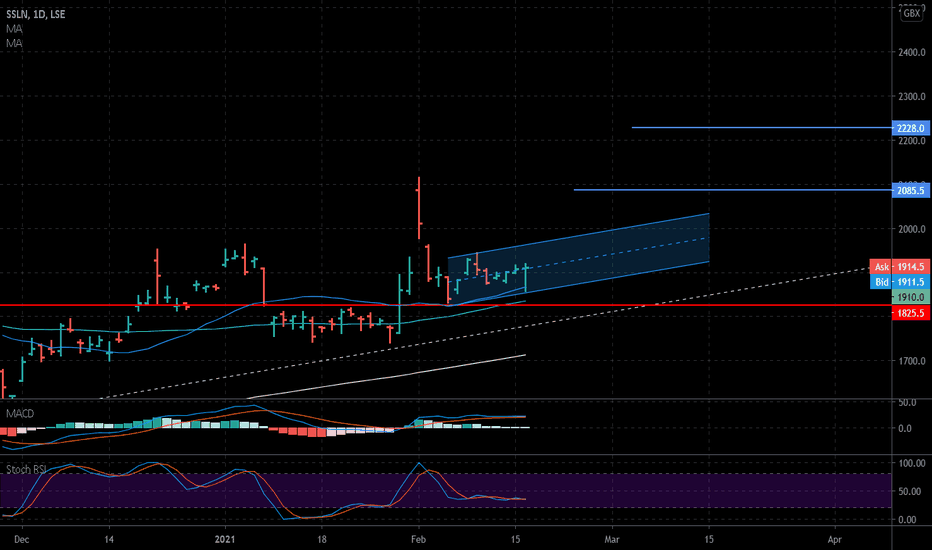Click the Feb date axis label
932x550 pixels.
pyautogui.click(x=418, y=540)
